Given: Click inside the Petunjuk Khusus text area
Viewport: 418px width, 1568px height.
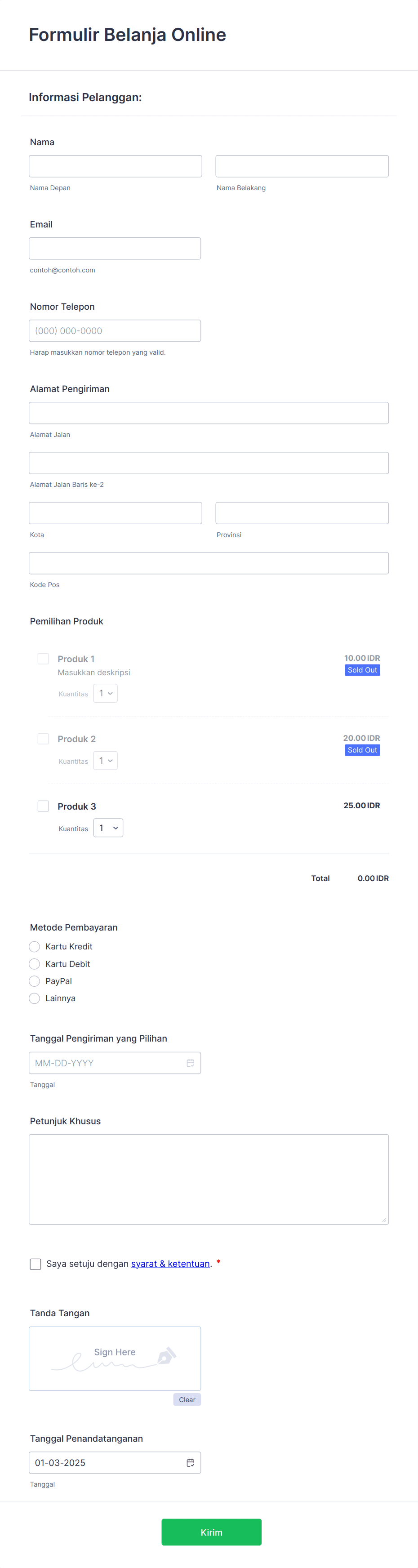Looking at the screenshot, I should [x=209, y=1178].
